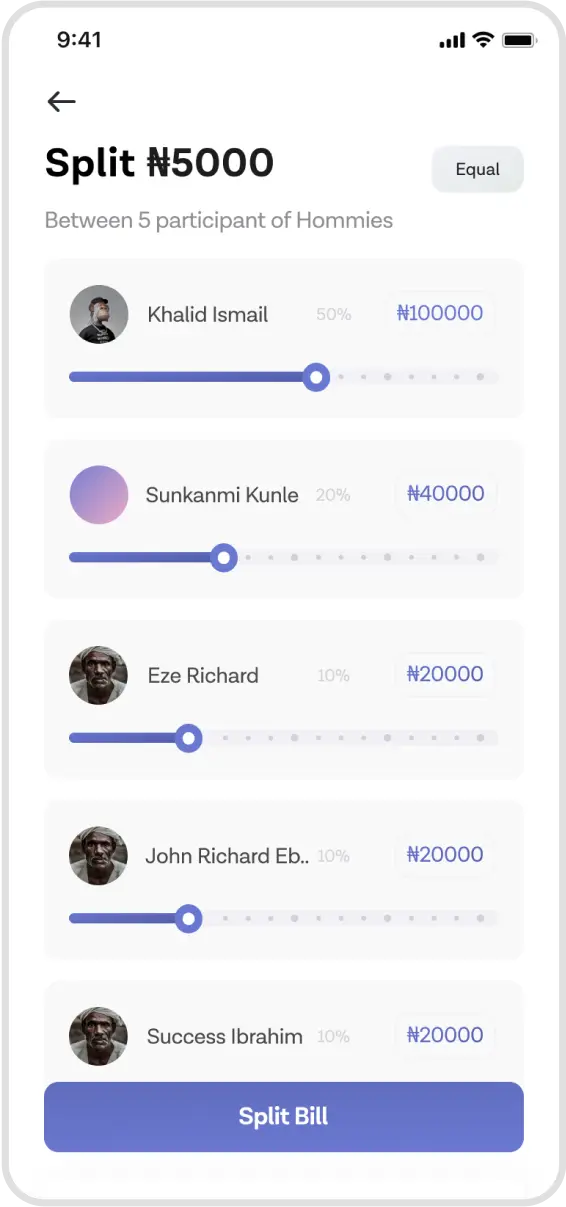Edit Eze Richard's ₦20000 amount

[445, 674]
